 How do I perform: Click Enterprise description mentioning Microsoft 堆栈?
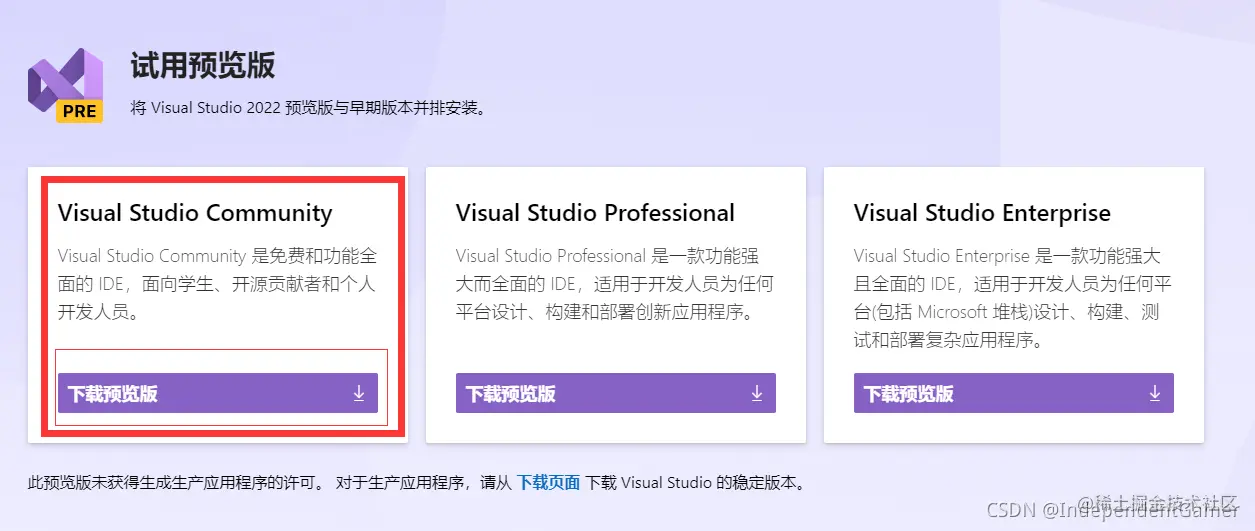click(1013, 298)
